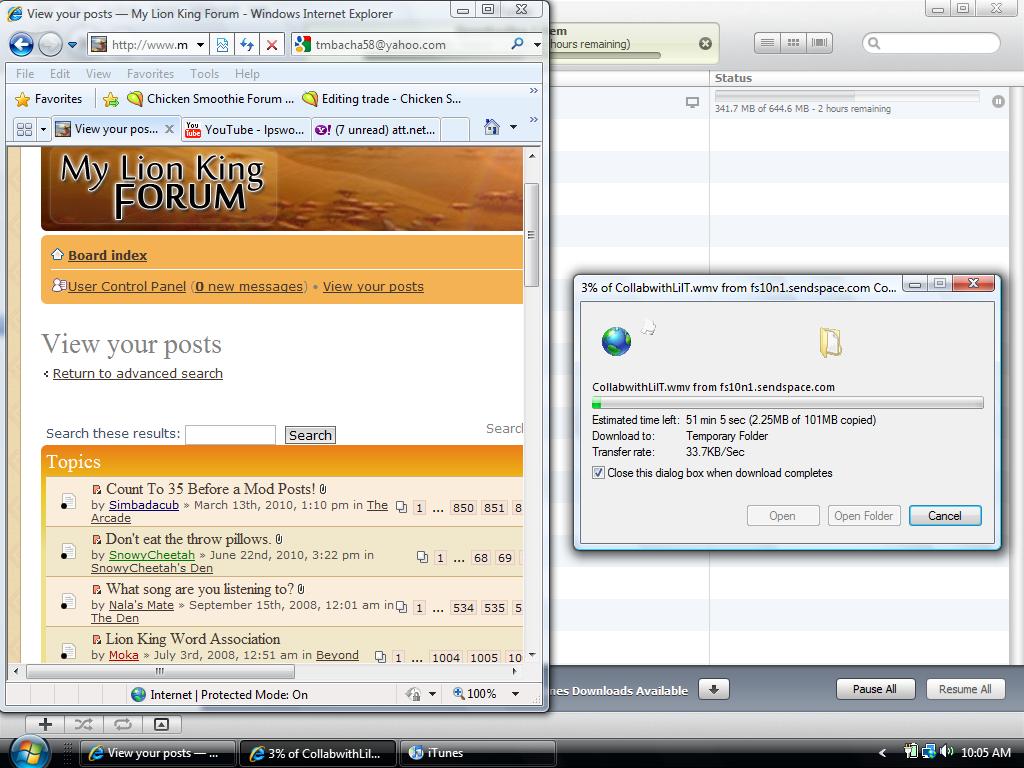The height and width of the screenshot is (768, 1024).
Task: Click the Home icon in IE toolbar
Action: click(x=491, y=127)
